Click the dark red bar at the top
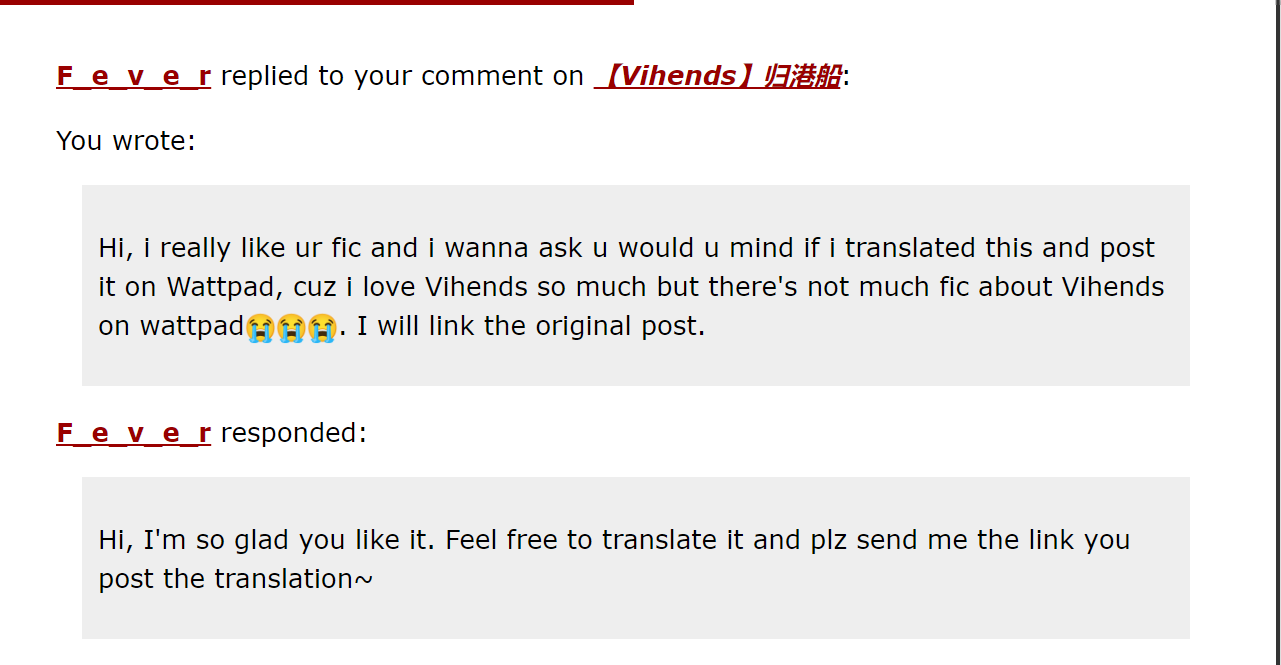1281x665 pixels. point(317,2)
